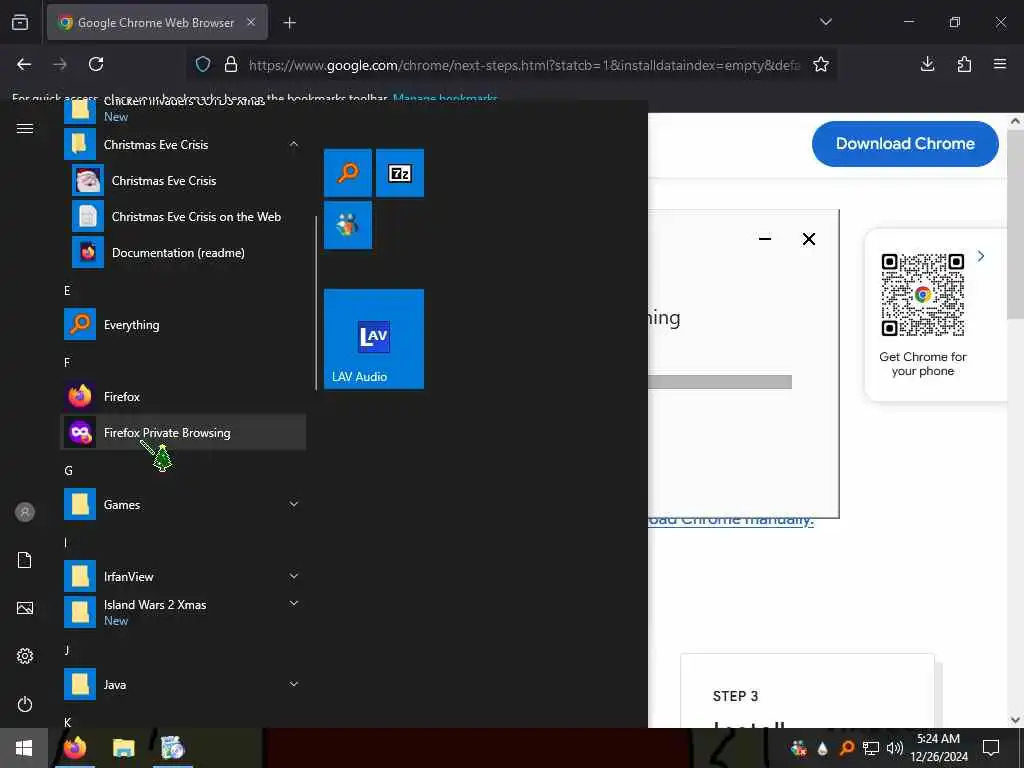Jump to letter E in app list
1024x768 pixels.
pyautogui.click(x=67, y=290)
